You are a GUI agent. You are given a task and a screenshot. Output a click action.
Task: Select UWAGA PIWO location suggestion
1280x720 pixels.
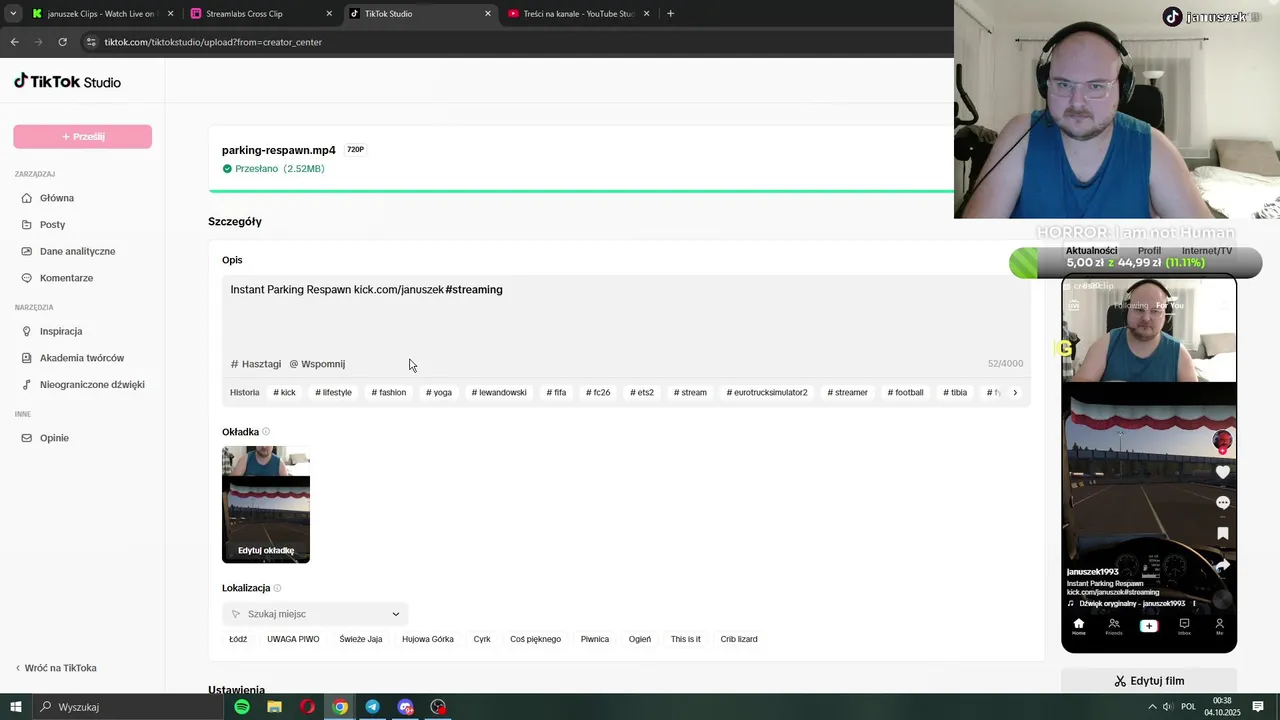click(x=293, y=639)
